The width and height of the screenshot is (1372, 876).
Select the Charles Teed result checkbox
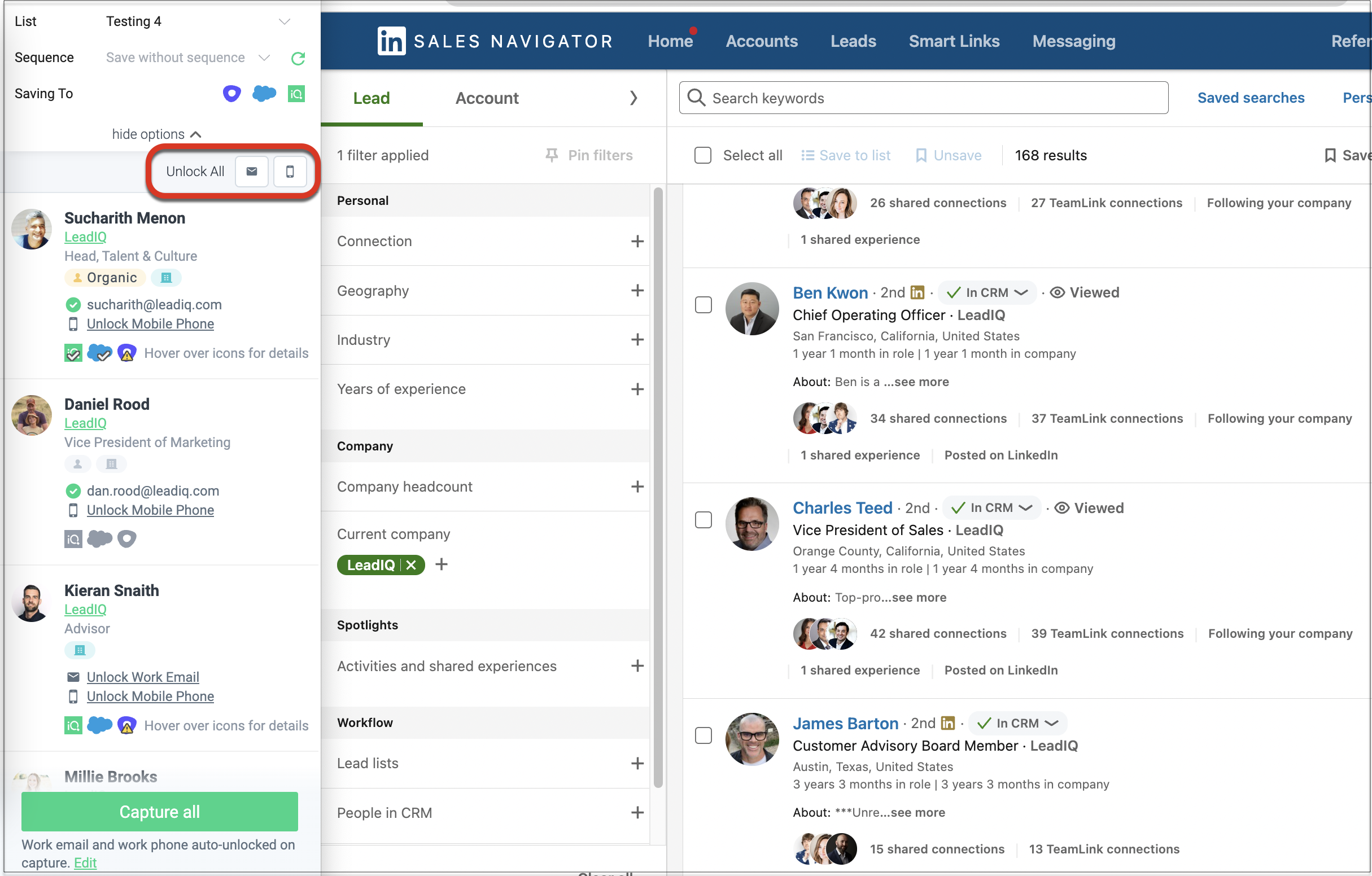(x=703, y=520)
